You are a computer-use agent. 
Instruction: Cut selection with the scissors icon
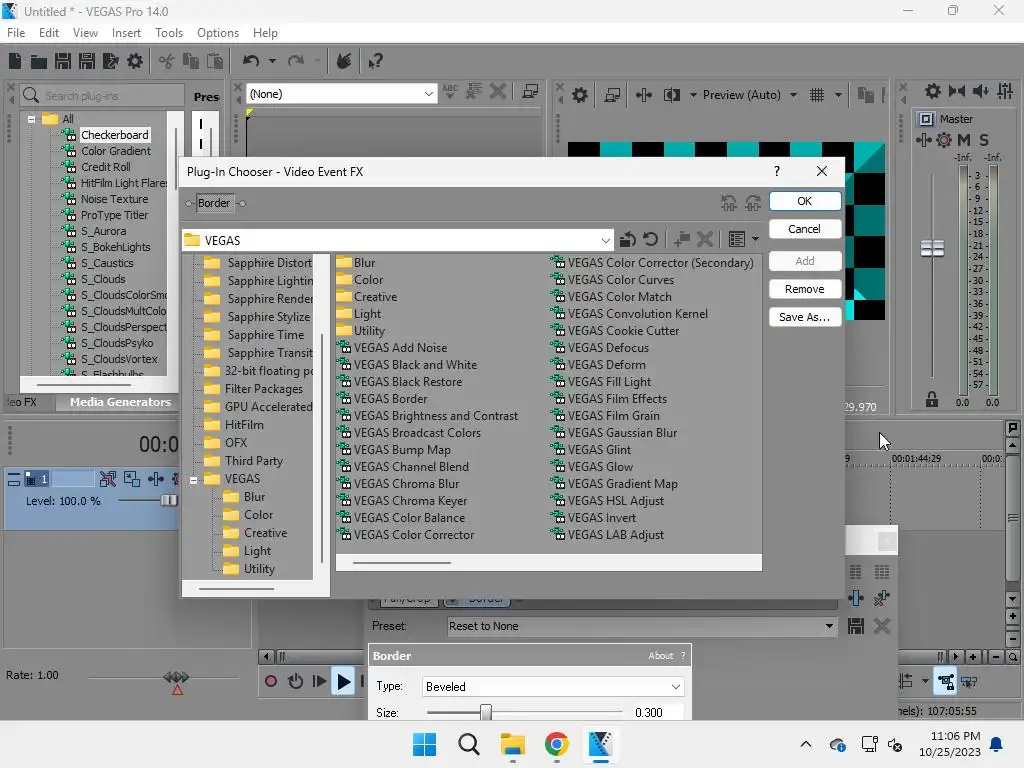pos(167,61)
